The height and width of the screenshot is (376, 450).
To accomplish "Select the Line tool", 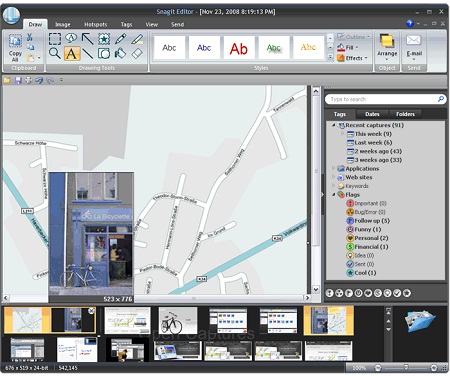I will (87, 53).
